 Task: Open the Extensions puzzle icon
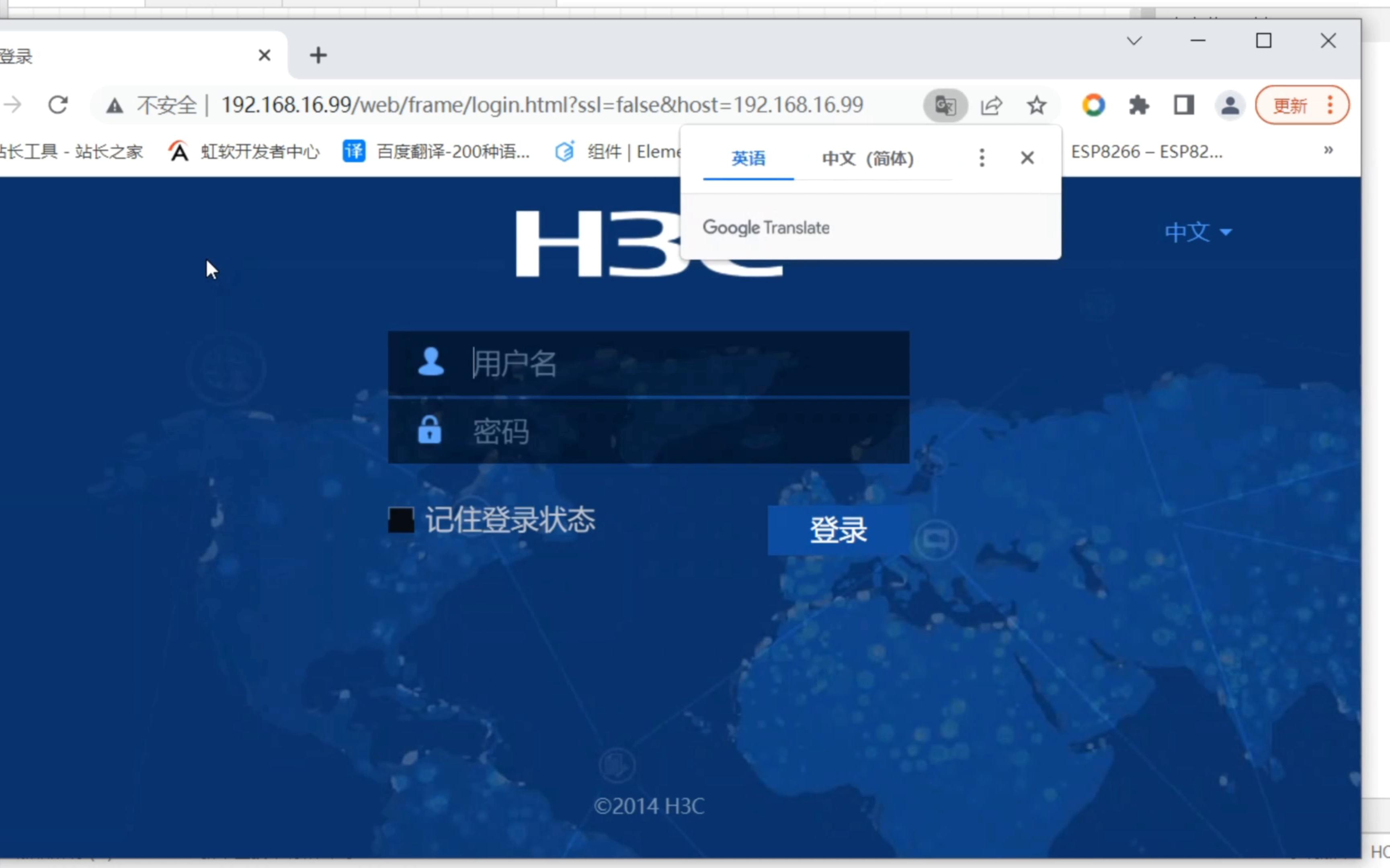click(x=1139, y=105)
